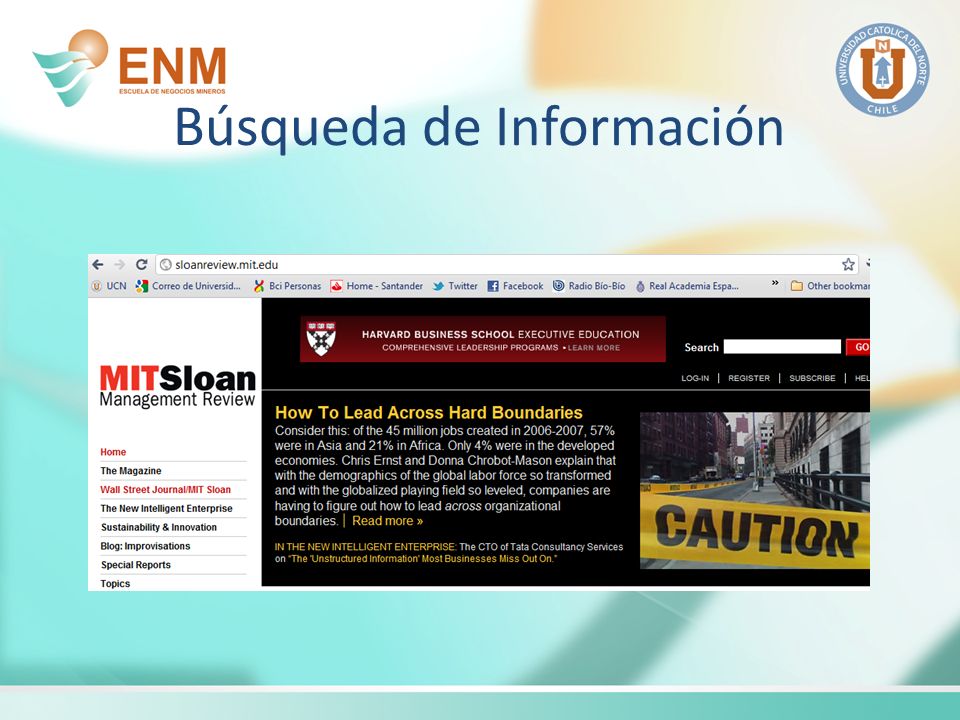Open the REGISTER link

pyautogui.click(x=749, y=378)
